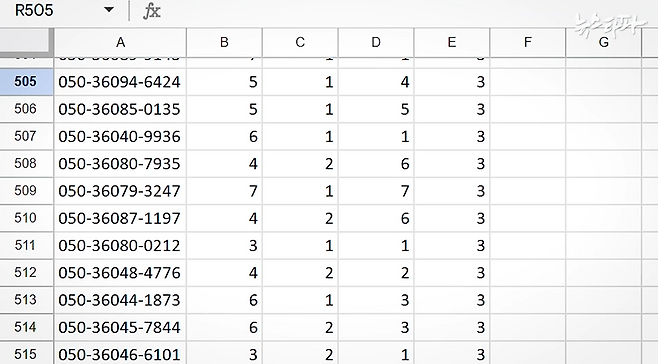658x364 pixels.
Task: Click cell with 050-36080-7935
Action: 120,164
